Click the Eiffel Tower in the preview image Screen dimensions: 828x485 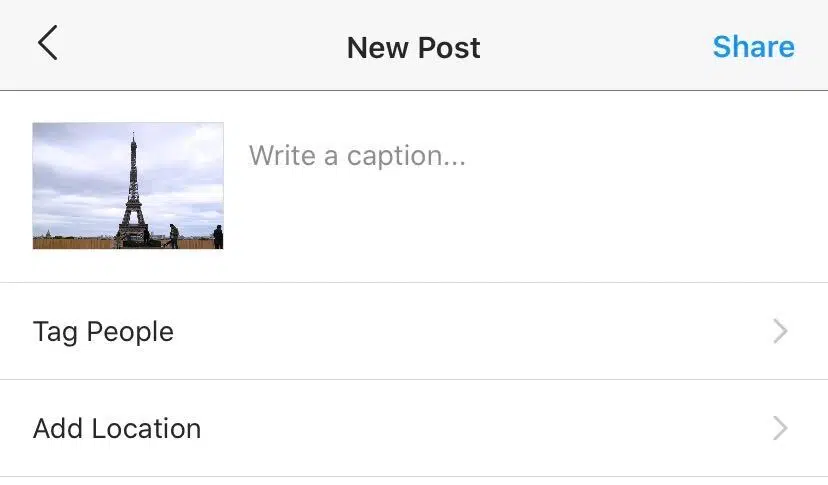133,190
